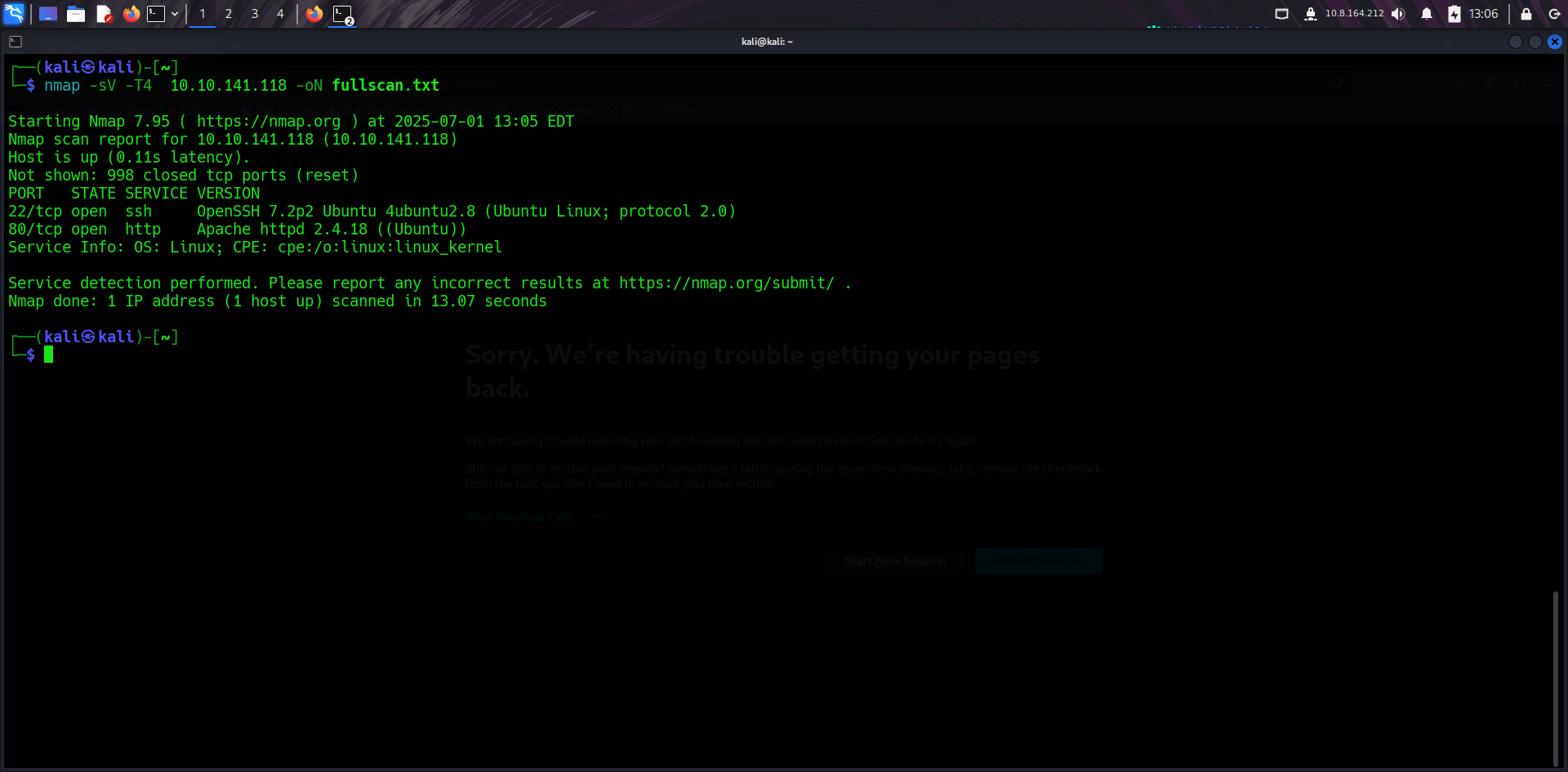
Task: Click the Start New Session button
Action: pyautogui.click(x=895, y=561)
